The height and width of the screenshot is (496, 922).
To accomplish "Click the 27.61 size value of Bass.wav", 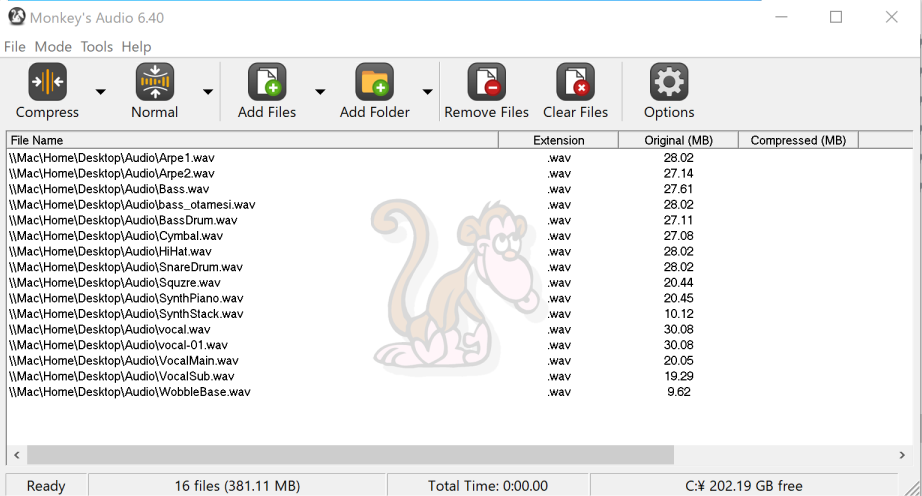I will (x=679, y=189).
